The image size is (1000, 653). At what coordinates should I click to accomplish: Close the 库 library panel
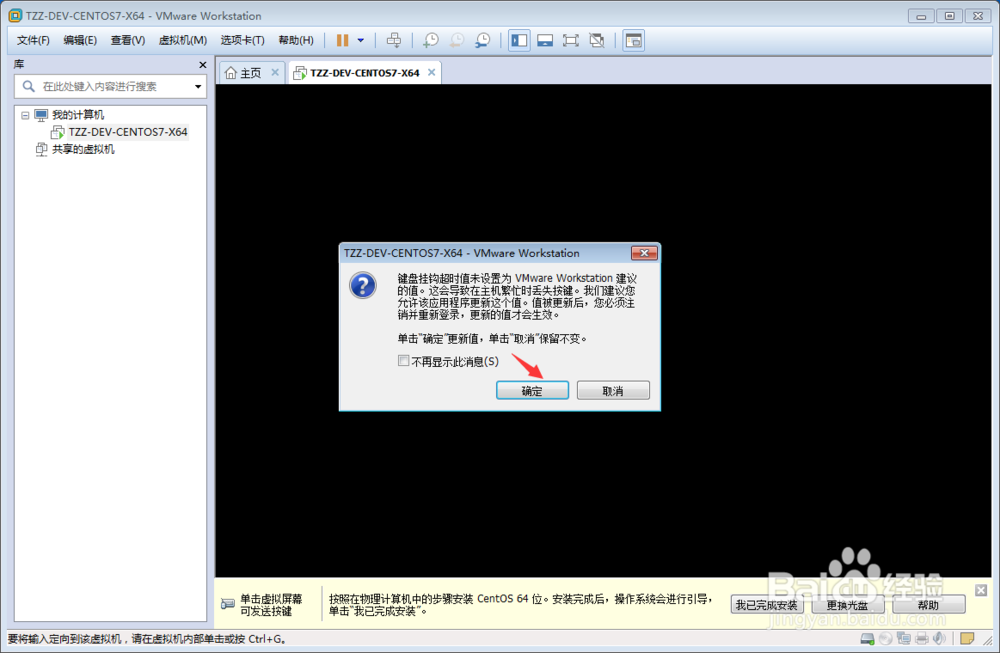pyautogui.click(x=203, y=65)
